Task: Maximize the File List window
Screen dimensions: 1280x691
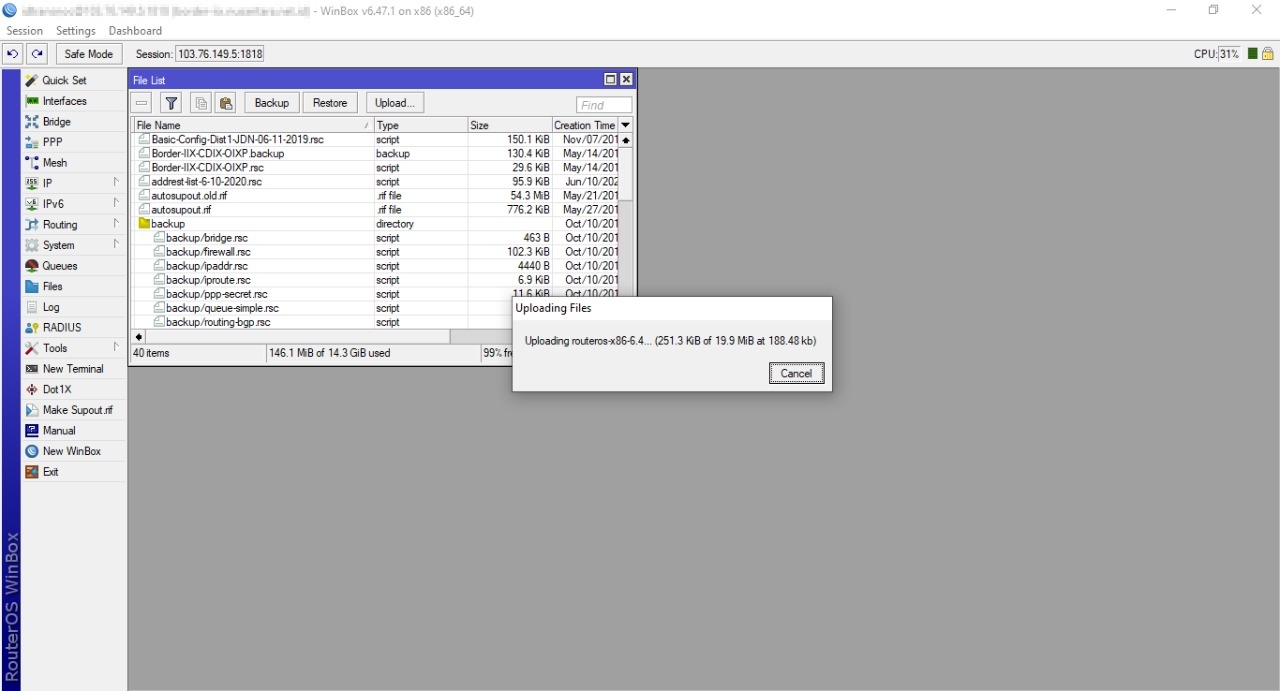Action: (610, 80)
